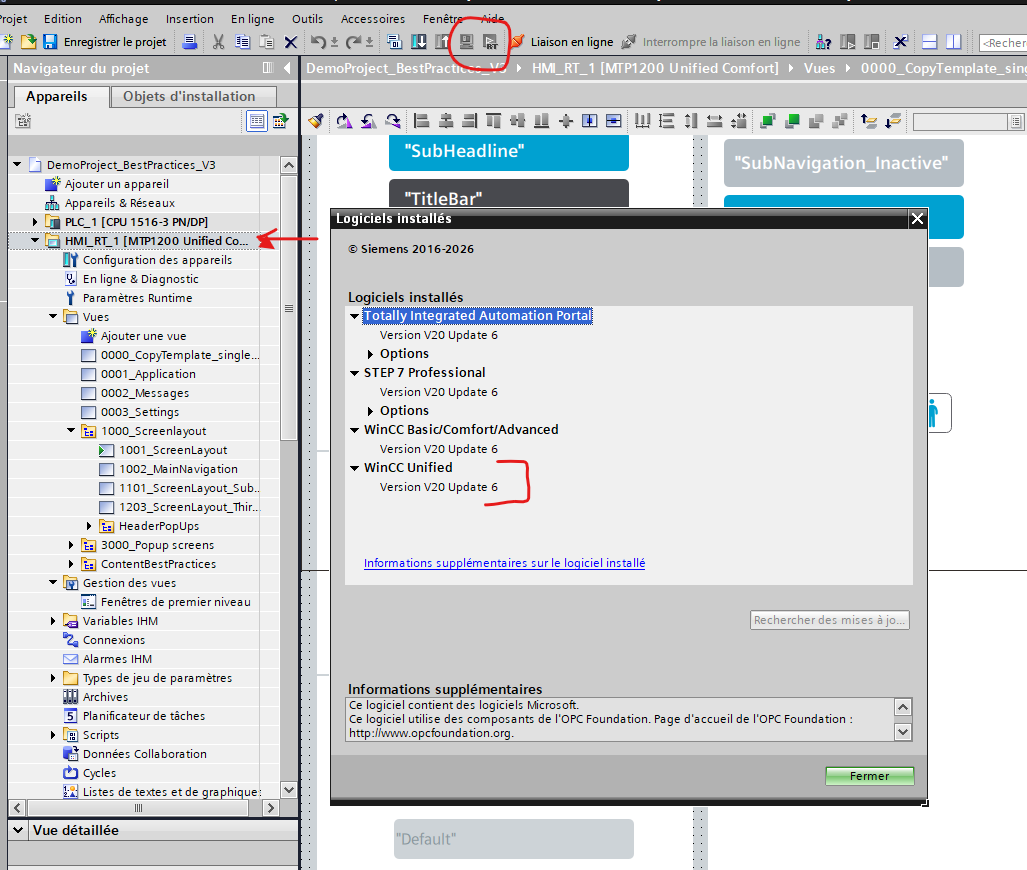This screenshot has width=1027, height=870.
Task: Open Paramètres Runtime item
Action: (137, 297)
